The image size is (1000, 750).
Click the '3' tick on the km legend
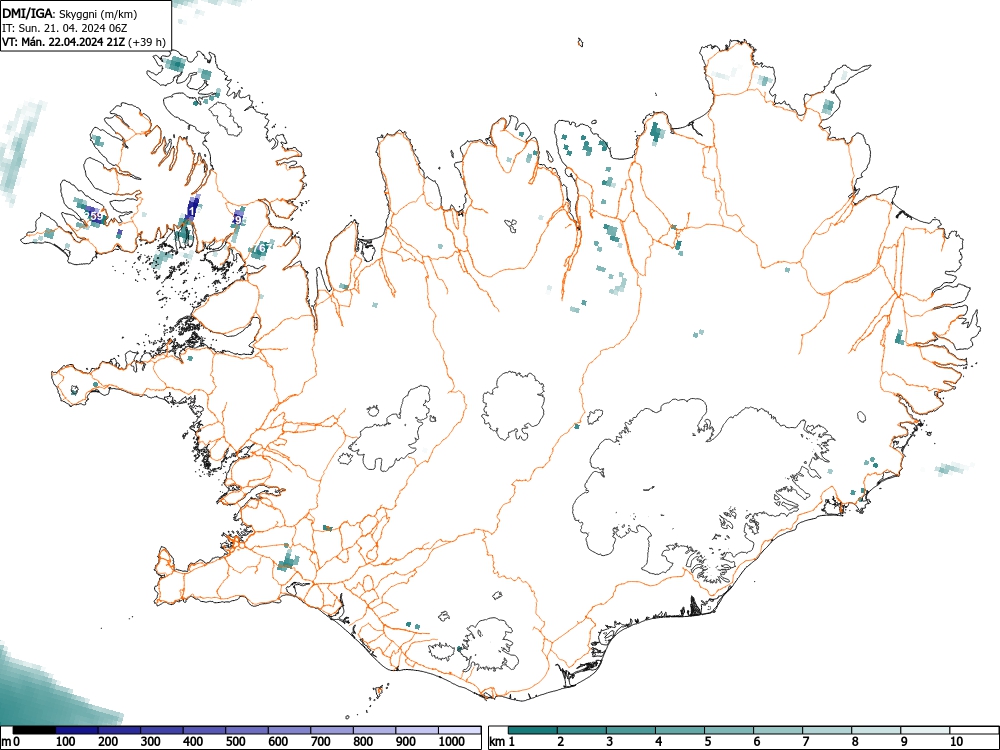610,741
